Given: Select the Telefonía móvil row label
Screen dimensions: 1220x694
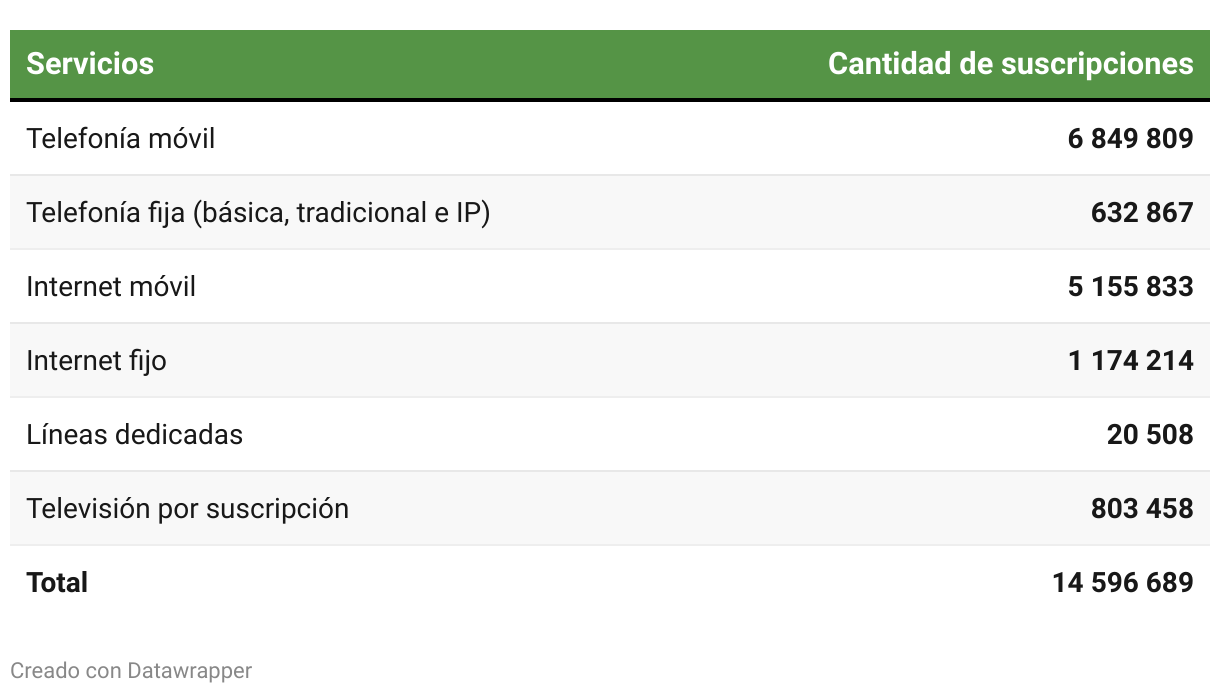Looking at the screenshot, I should click(x=121, y=138).
